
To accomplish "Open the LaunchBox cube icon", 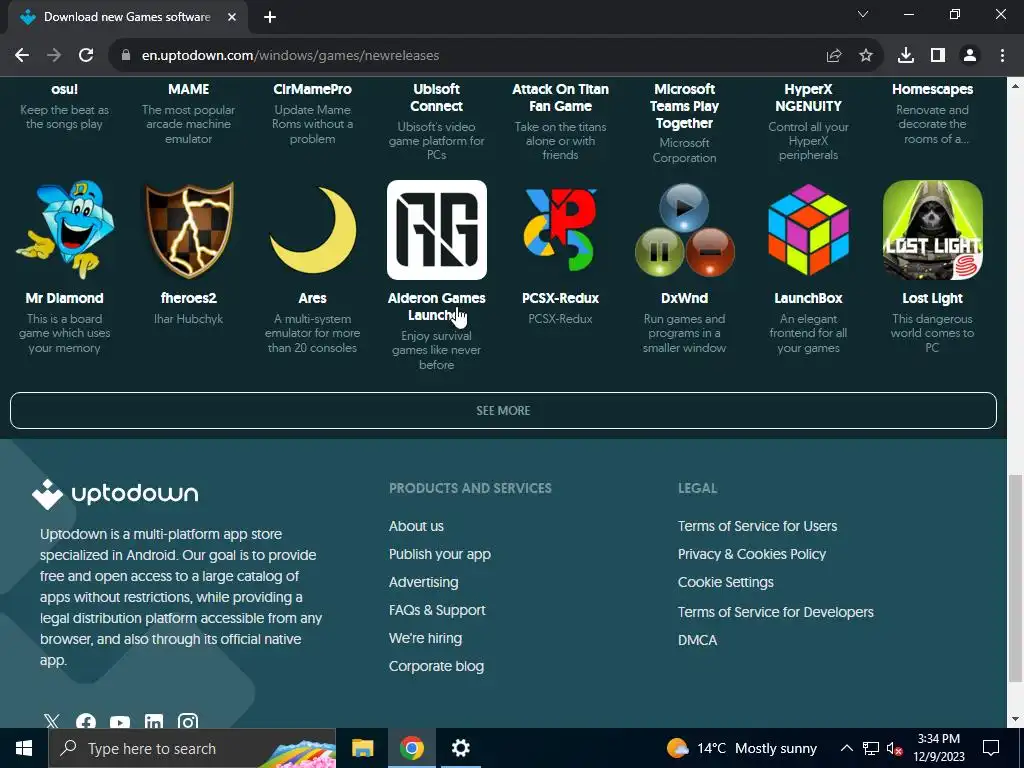I will point(808,230).
